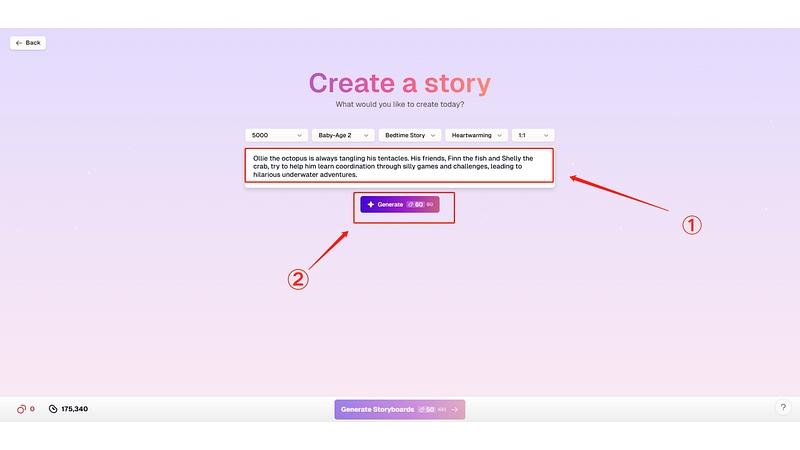Click the sparkle icon on Generate
Screen dimensions: 800x450
[371, 204]
